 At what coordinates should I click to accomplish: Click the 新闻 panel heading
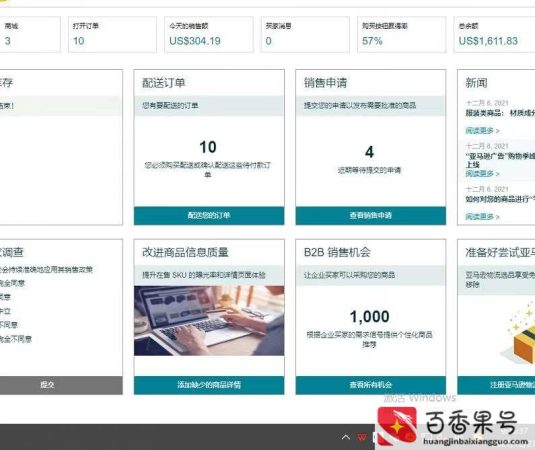[x=476, y=83]
